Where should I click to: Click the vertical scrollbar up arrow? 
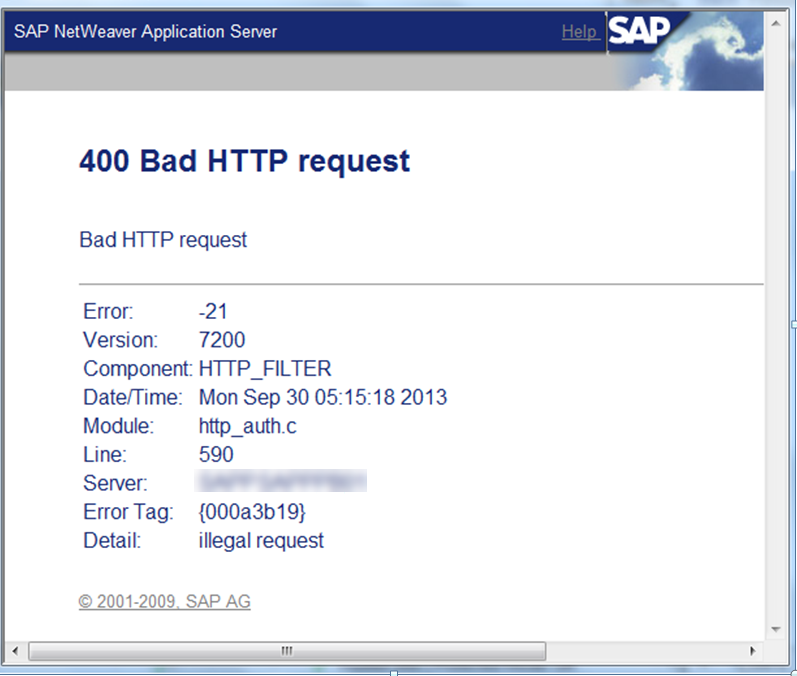click(x=776, y=24)
